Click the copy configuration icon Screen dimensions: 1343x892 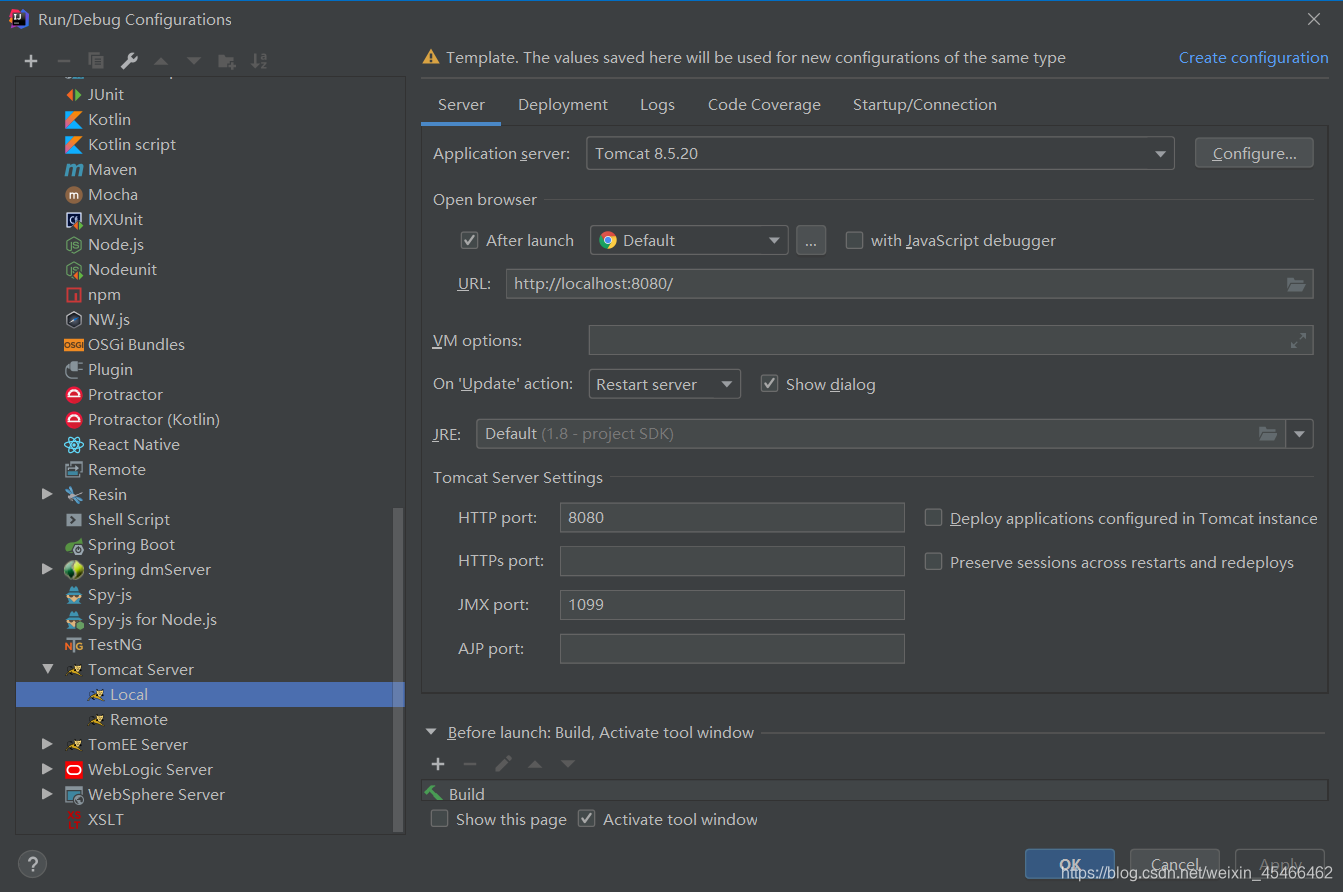point(96,61)
